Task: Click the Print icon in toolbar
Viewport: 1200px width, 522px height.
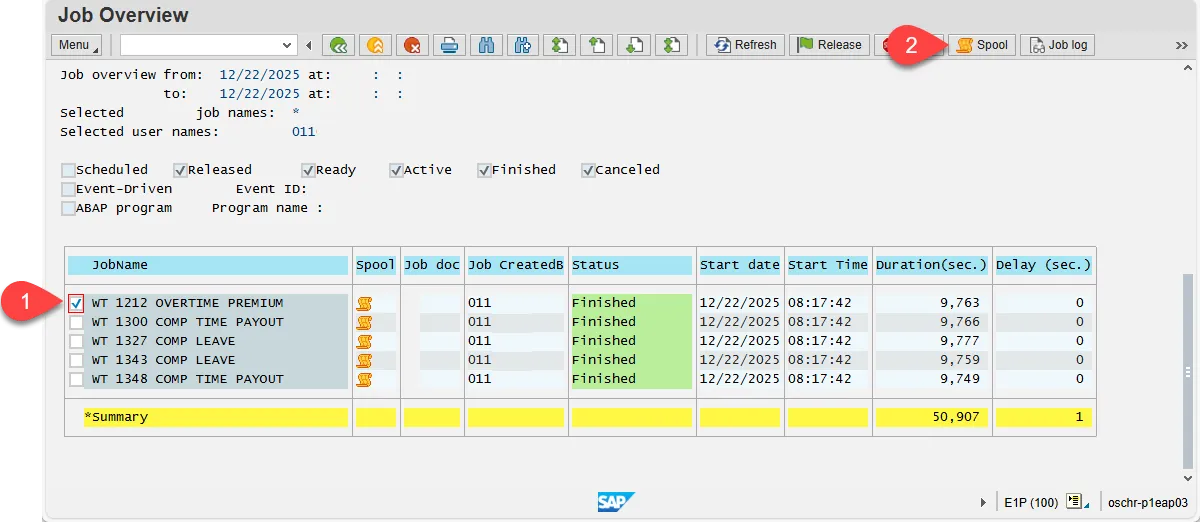Action: point(449,45)
